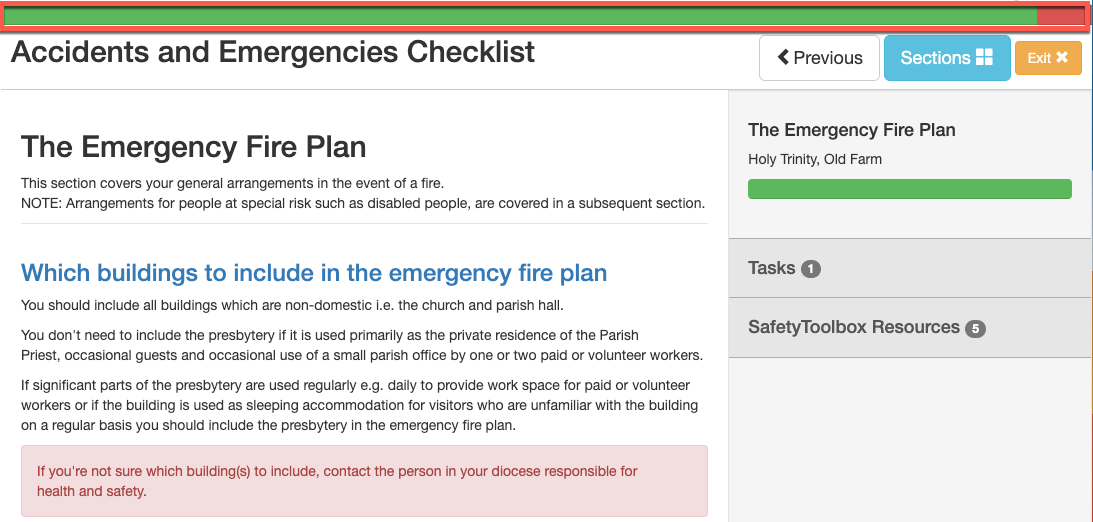Click the green portion of top progress bar
Screen dimensions: 1093x522
tap(521, 16)
